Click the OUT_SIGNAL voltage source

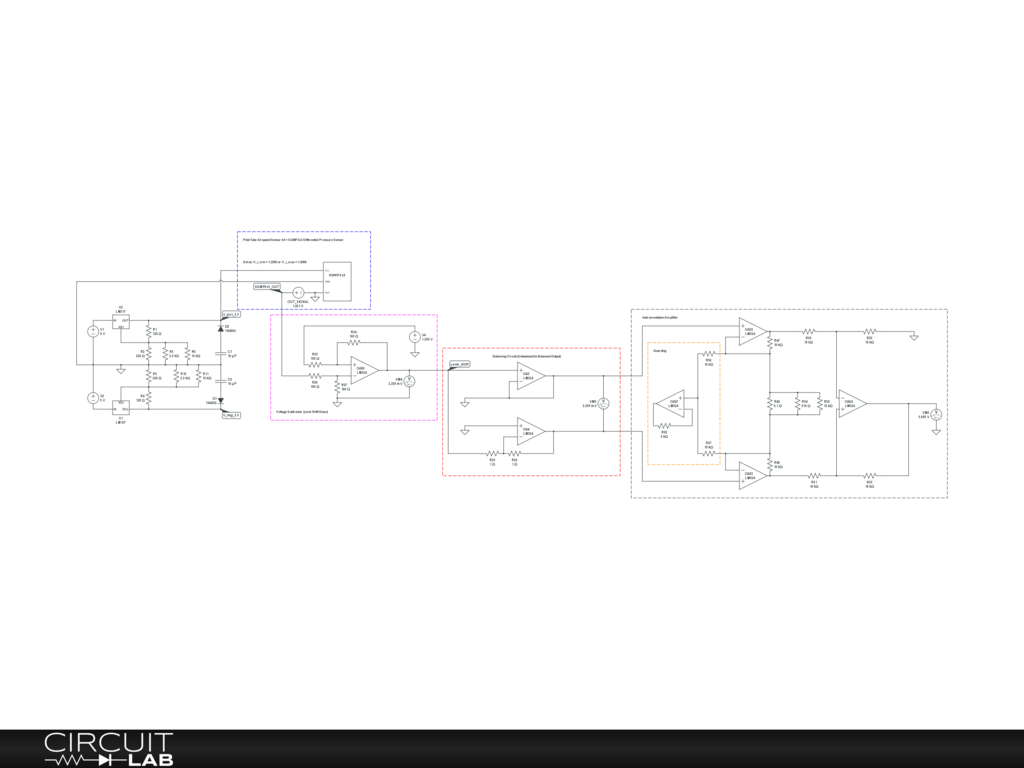[297, 292]
